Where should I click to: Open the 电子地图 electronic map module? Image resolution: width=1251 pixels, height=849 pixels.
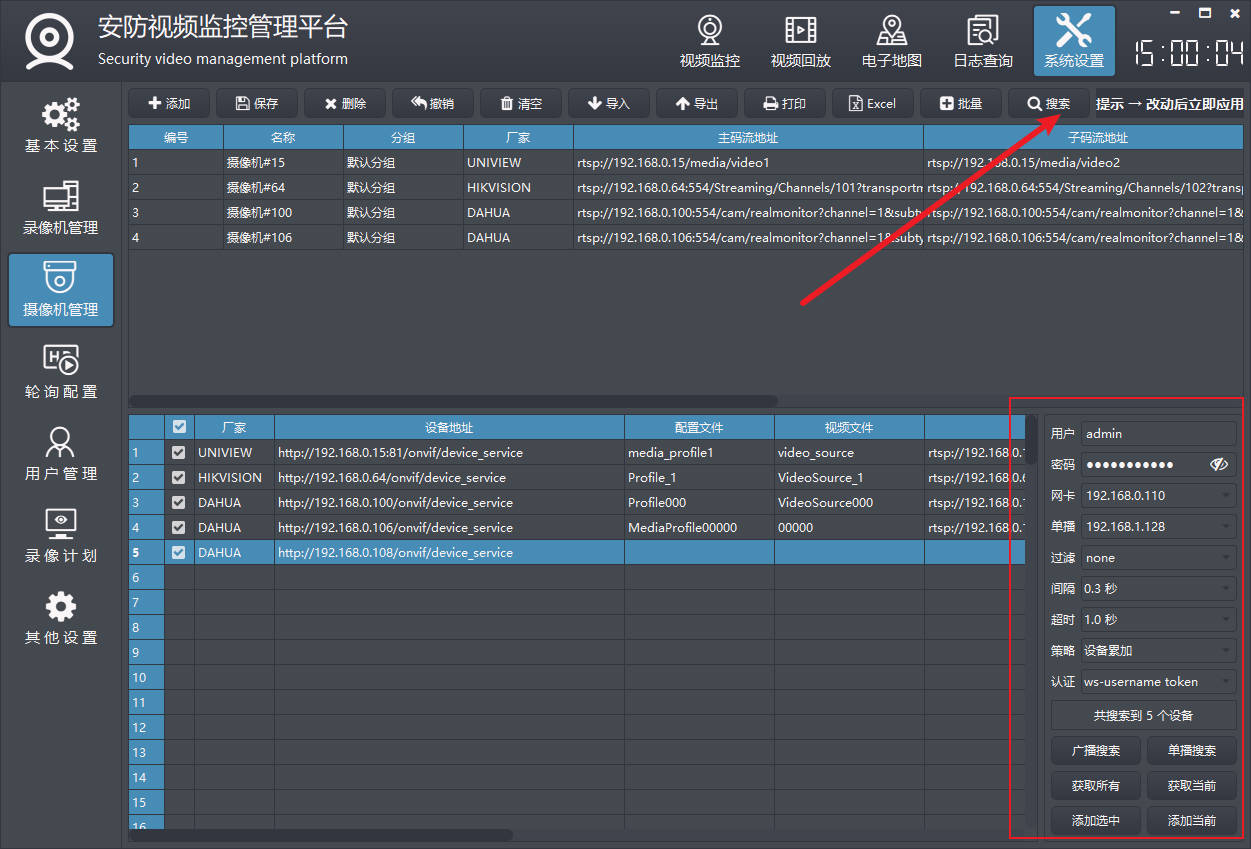tap(891, 42)
